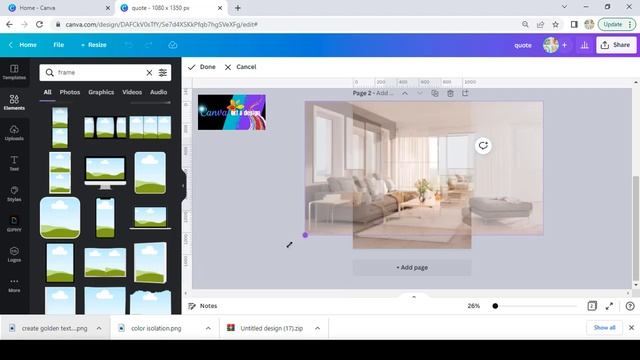Switch to the Graphics tab
This screenshot has height=360, width=640.
(101, 92)
